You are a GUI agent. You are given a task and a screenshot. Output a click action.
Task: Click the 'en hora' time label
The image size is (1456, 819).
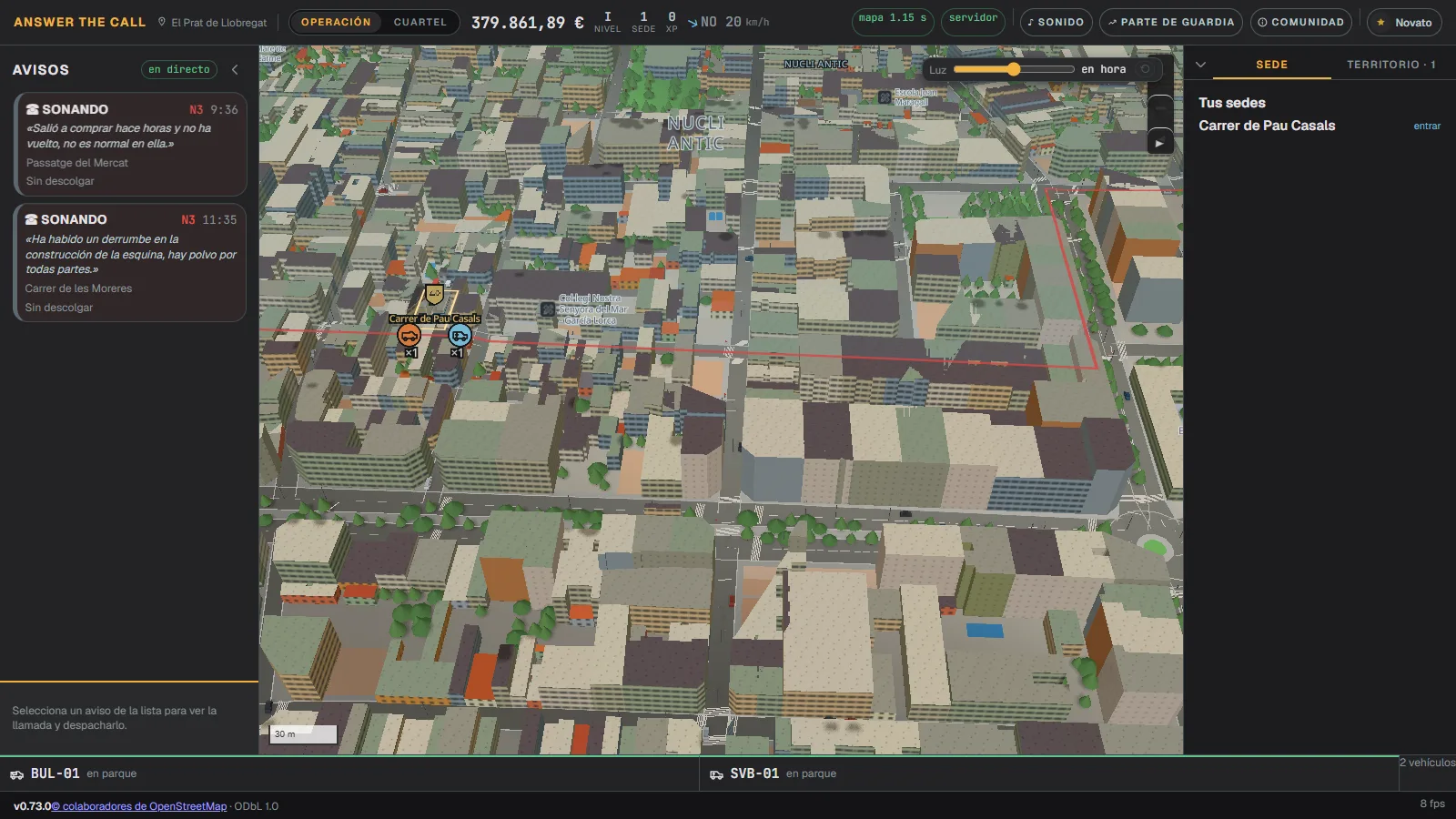pyautogui.click(x=1103, y=69)
